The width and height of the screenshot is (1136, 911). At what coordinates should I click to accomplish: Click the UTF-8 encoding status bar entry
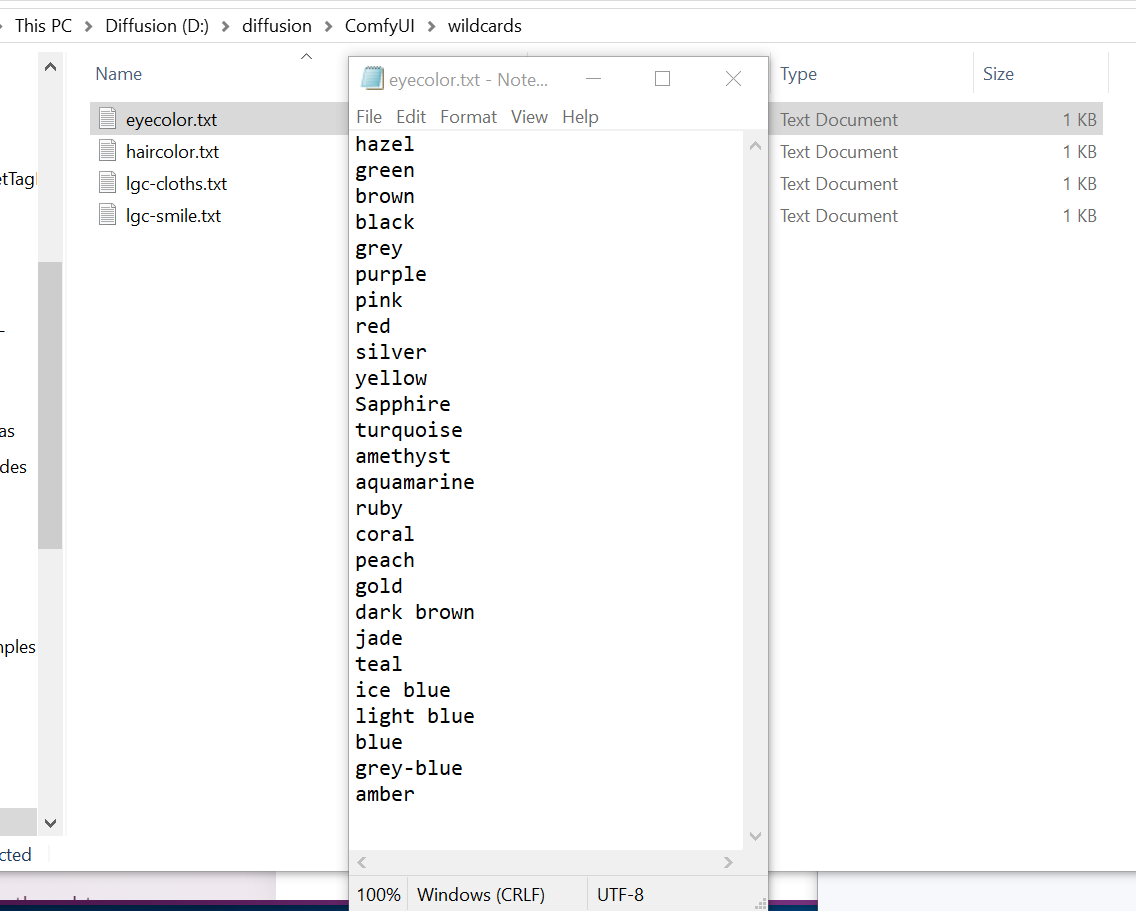pyautogui.click(x=620, y=894)
